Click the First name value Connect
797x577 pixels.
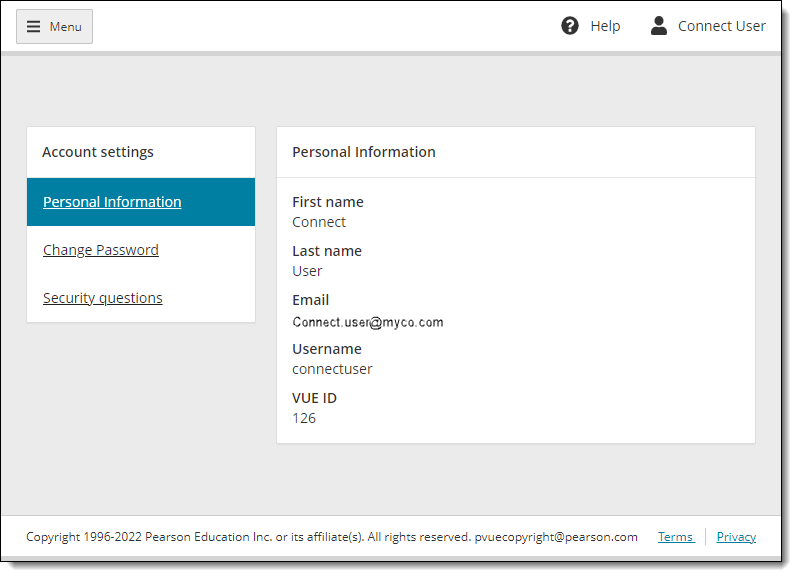click(319, 222)
